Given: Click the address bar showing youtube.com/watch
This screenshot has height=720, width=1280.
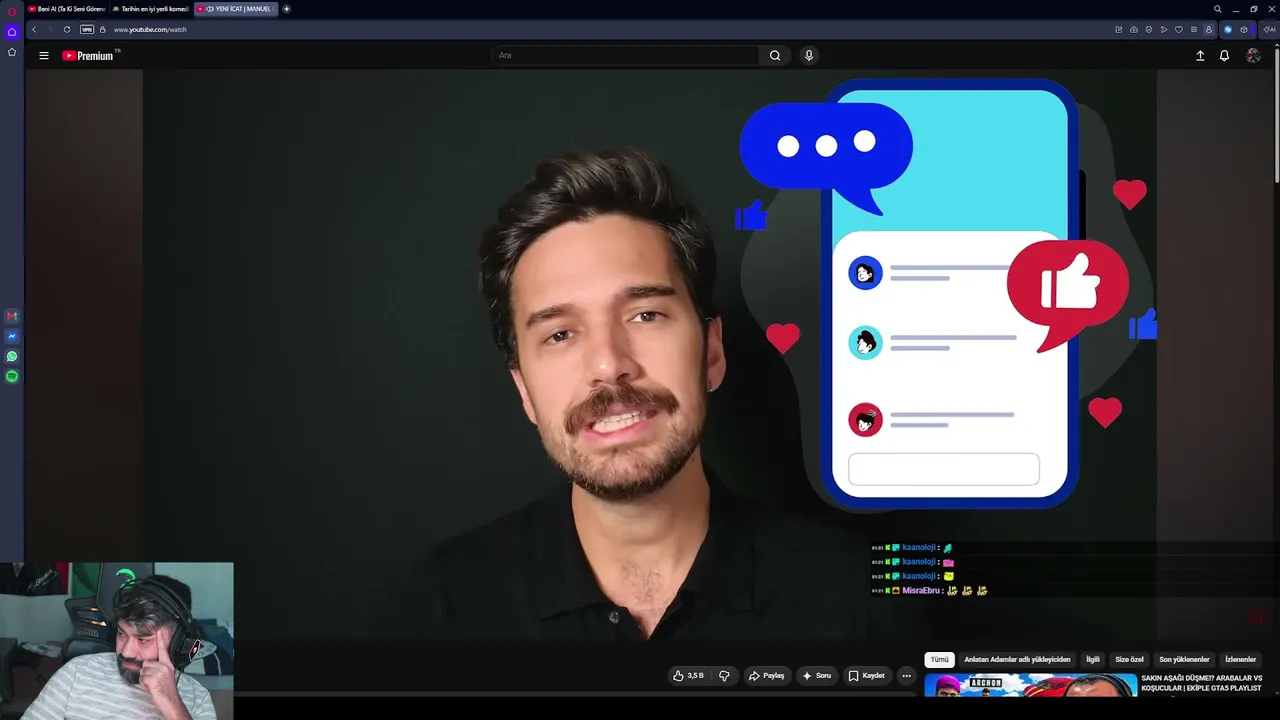Looking at the screenshot, I should (150, 30).
